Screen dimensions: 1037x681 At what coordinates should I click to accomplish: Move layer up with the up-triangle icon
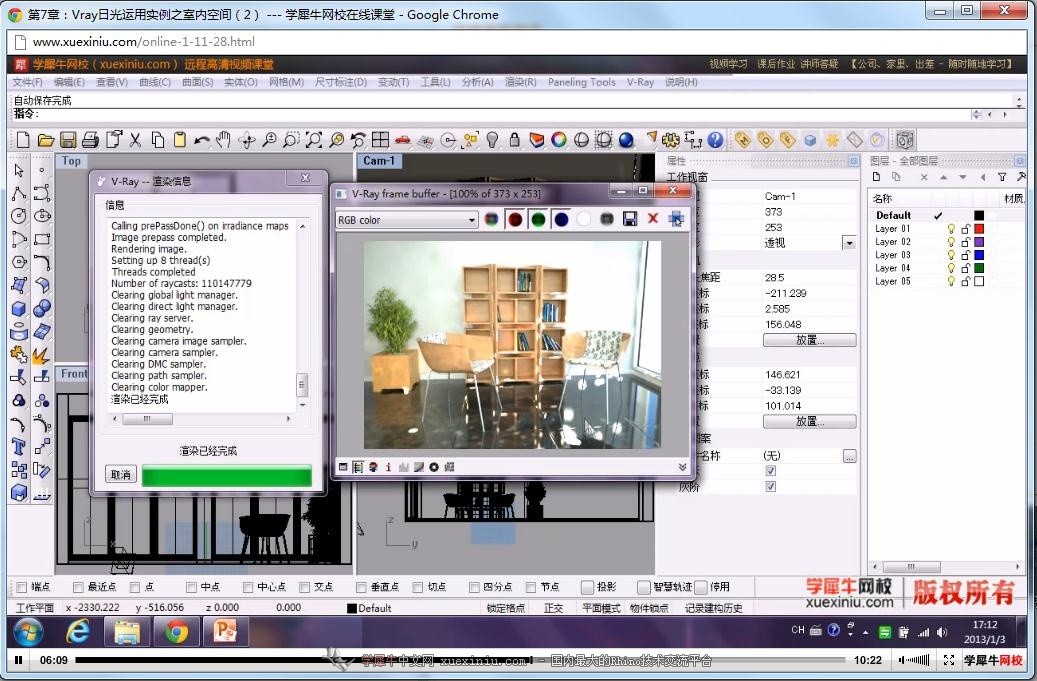click(x=944, y=177)
